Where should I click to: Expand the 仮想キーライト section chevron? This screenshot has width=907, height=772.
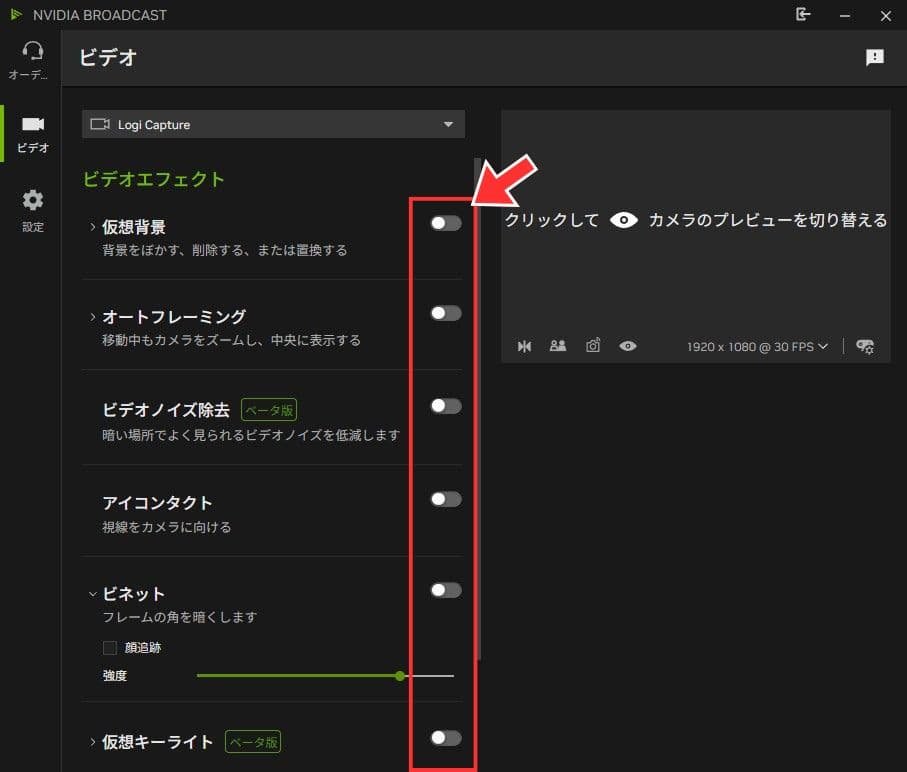93,742
